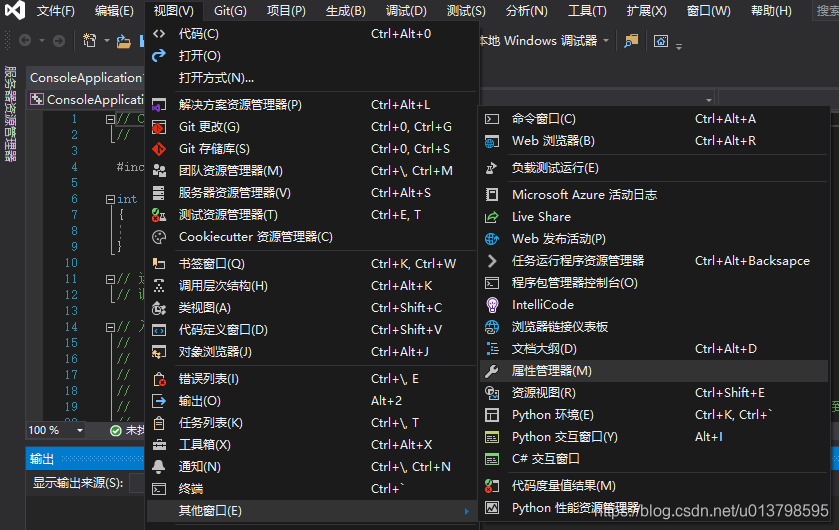
Task: Collapse the comment block at line 11
Action: [x=110, y=279]
